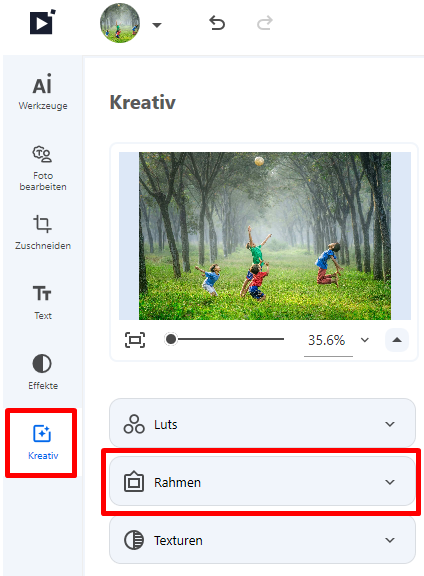Click the zoom slider handle
Viewport: 424px width, 576px height.
tap(171, 339)
